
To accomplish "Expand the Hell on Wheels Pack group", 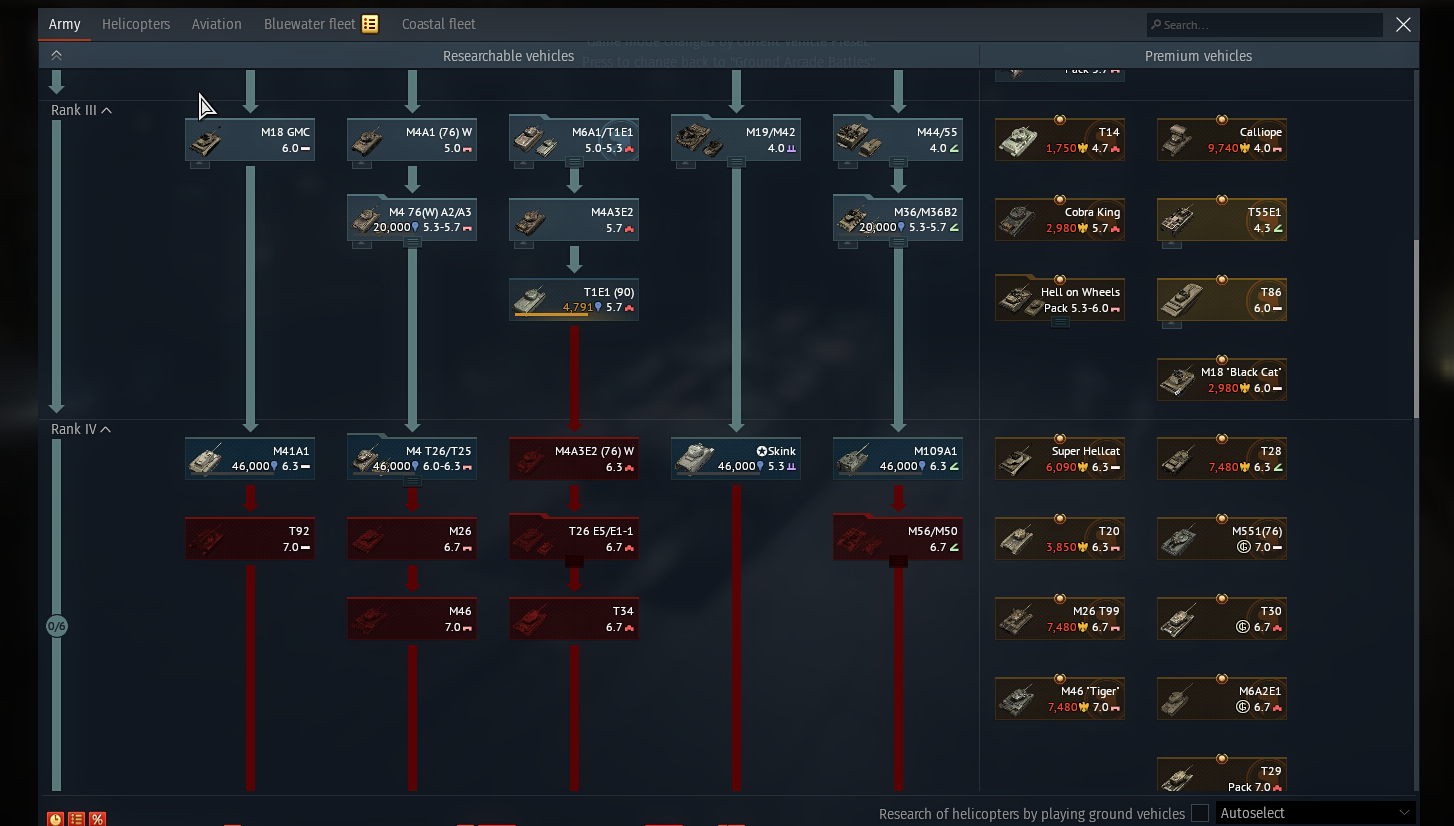I will pos(1060,321).
